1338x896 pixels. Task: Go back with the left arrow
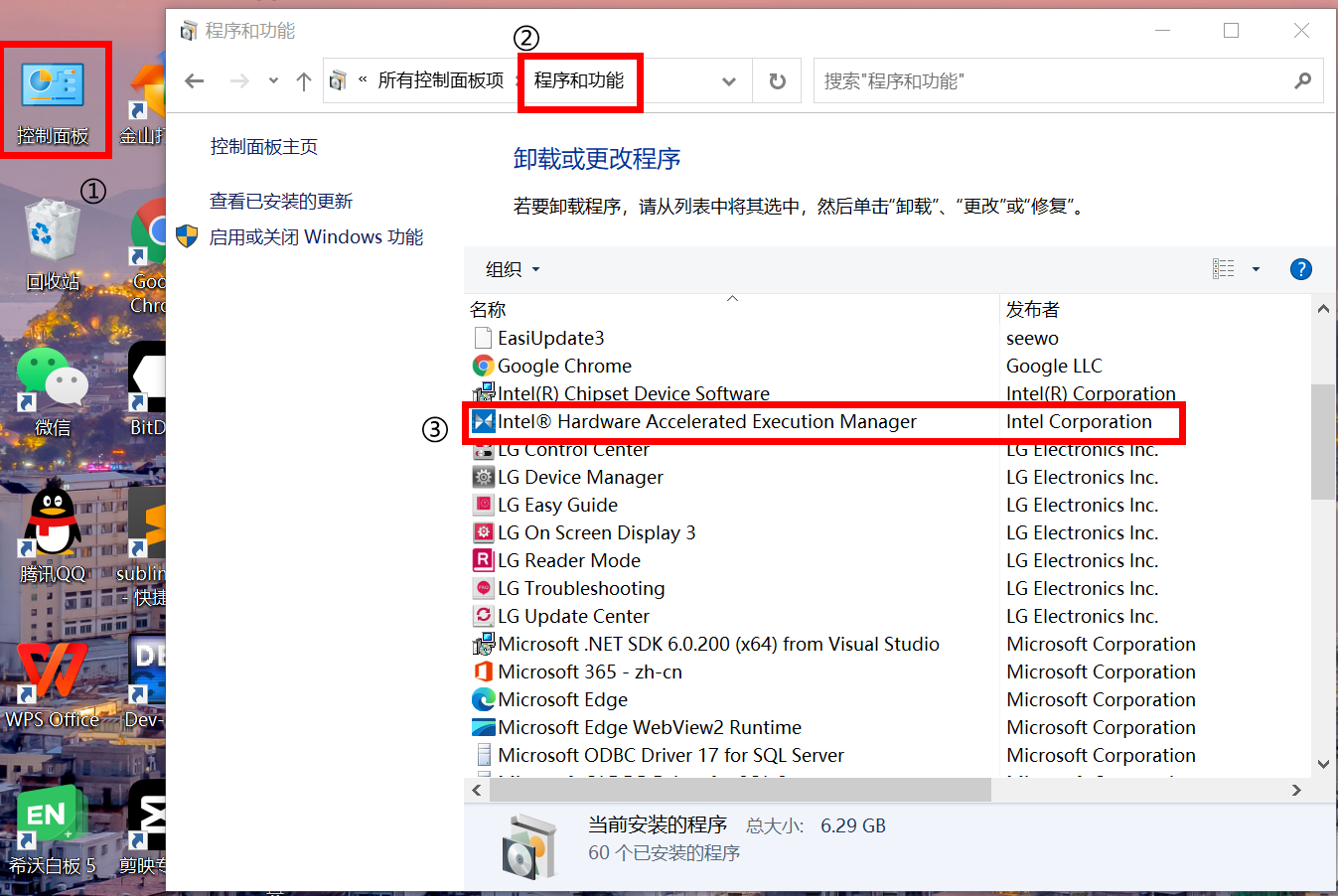pyautogui.click(x=195, y=81)
